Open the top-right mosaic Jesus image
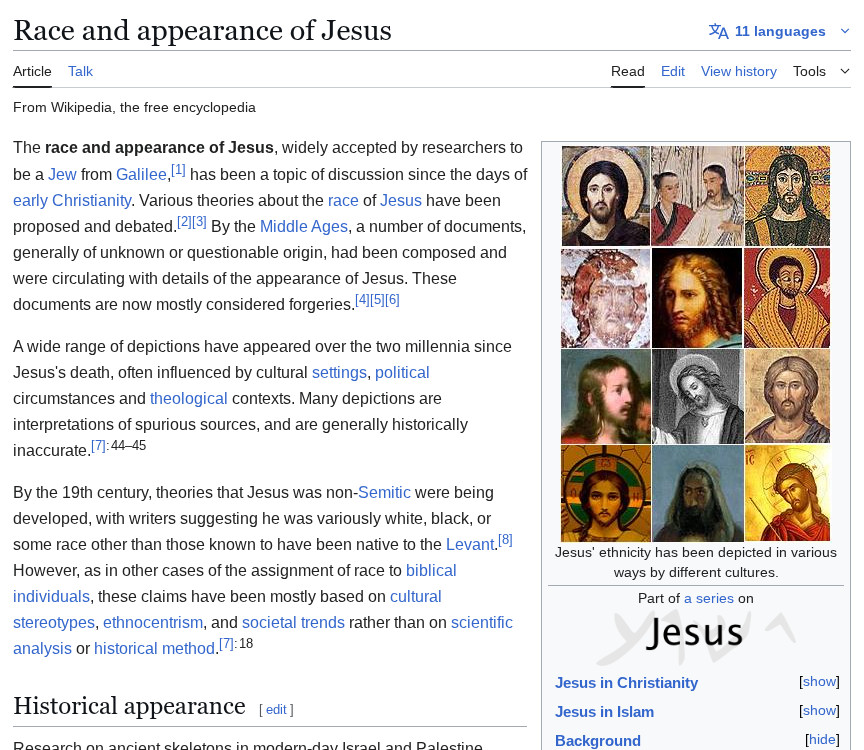The height and width of the screenshot is (750, 864). coord(787,196)
